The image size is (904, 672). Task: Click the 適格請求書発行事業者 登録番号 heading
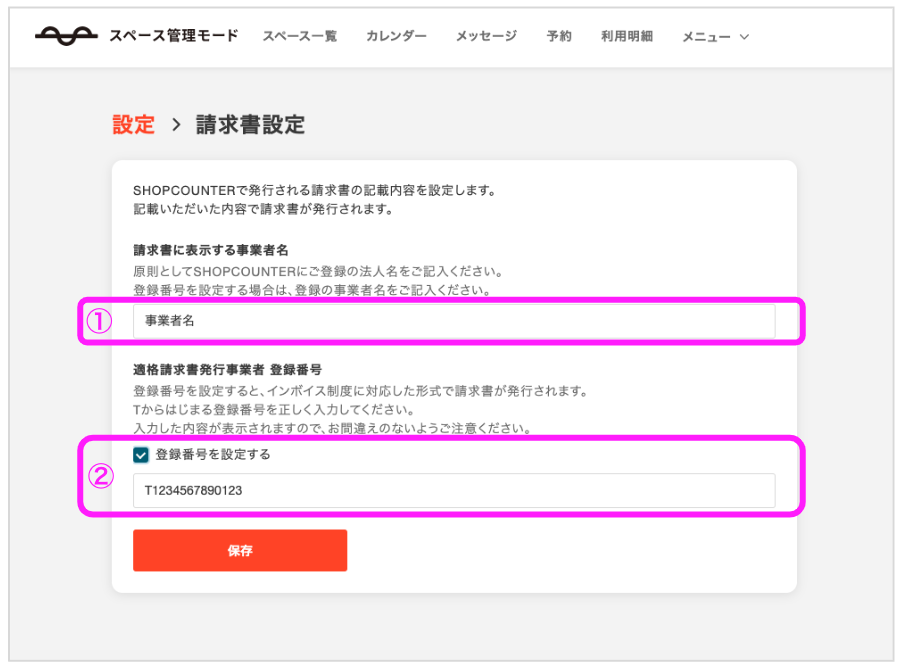click(228, 369)
